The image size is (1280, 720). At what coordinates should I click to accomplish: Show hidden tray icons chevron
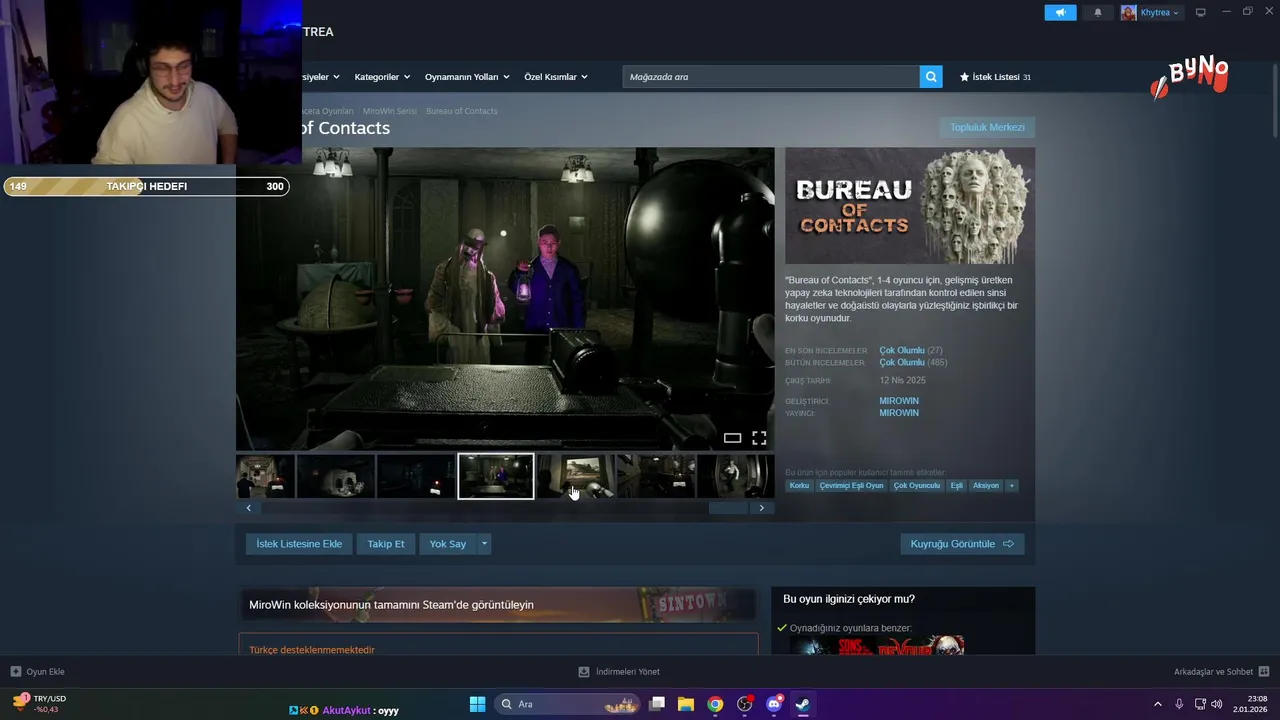point(1158,704)
